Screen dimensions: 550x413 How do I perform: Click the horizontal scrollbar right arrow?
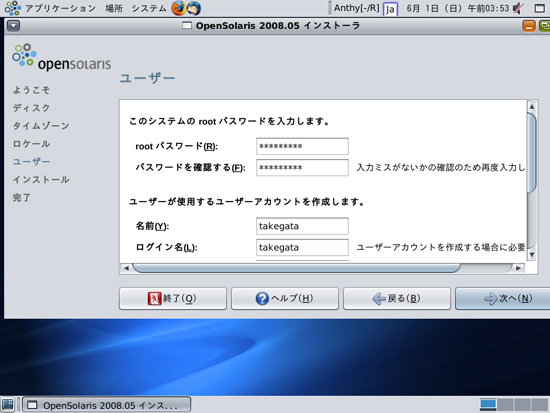coord(518,268)
